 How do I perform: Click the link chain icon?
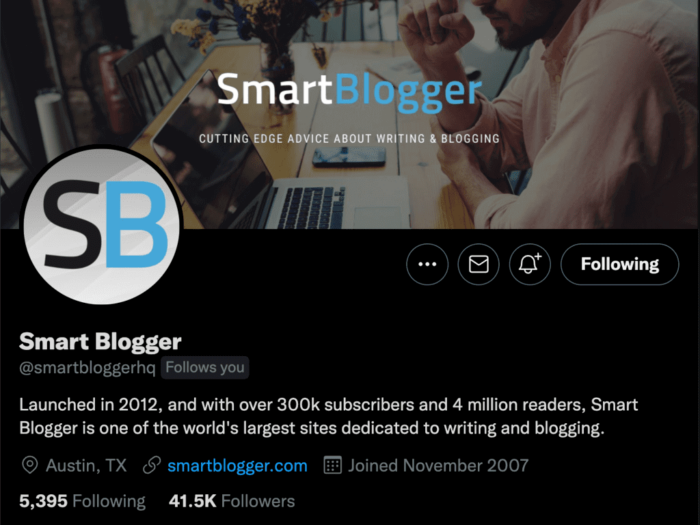pyautogui.click(x=152, y=466)
